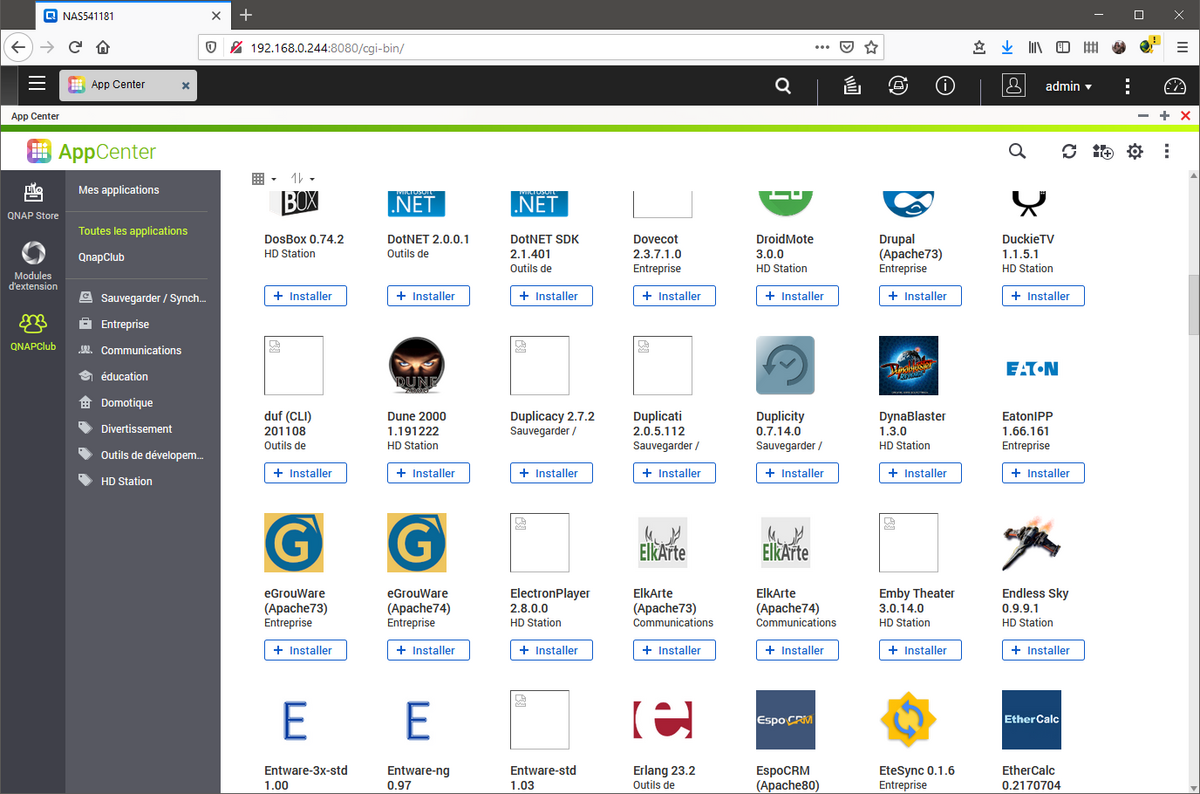The image size is (1200, 794).
Task: Open a new browser tab
Action: click(246, 15)
